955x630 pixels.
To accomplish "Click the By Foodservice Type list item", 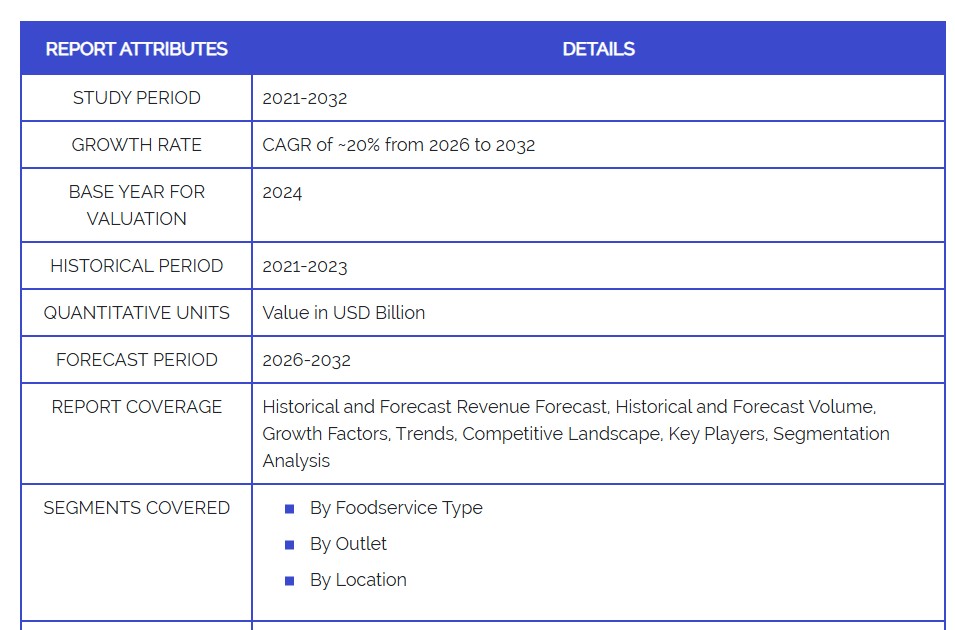I will pos(396,508).
